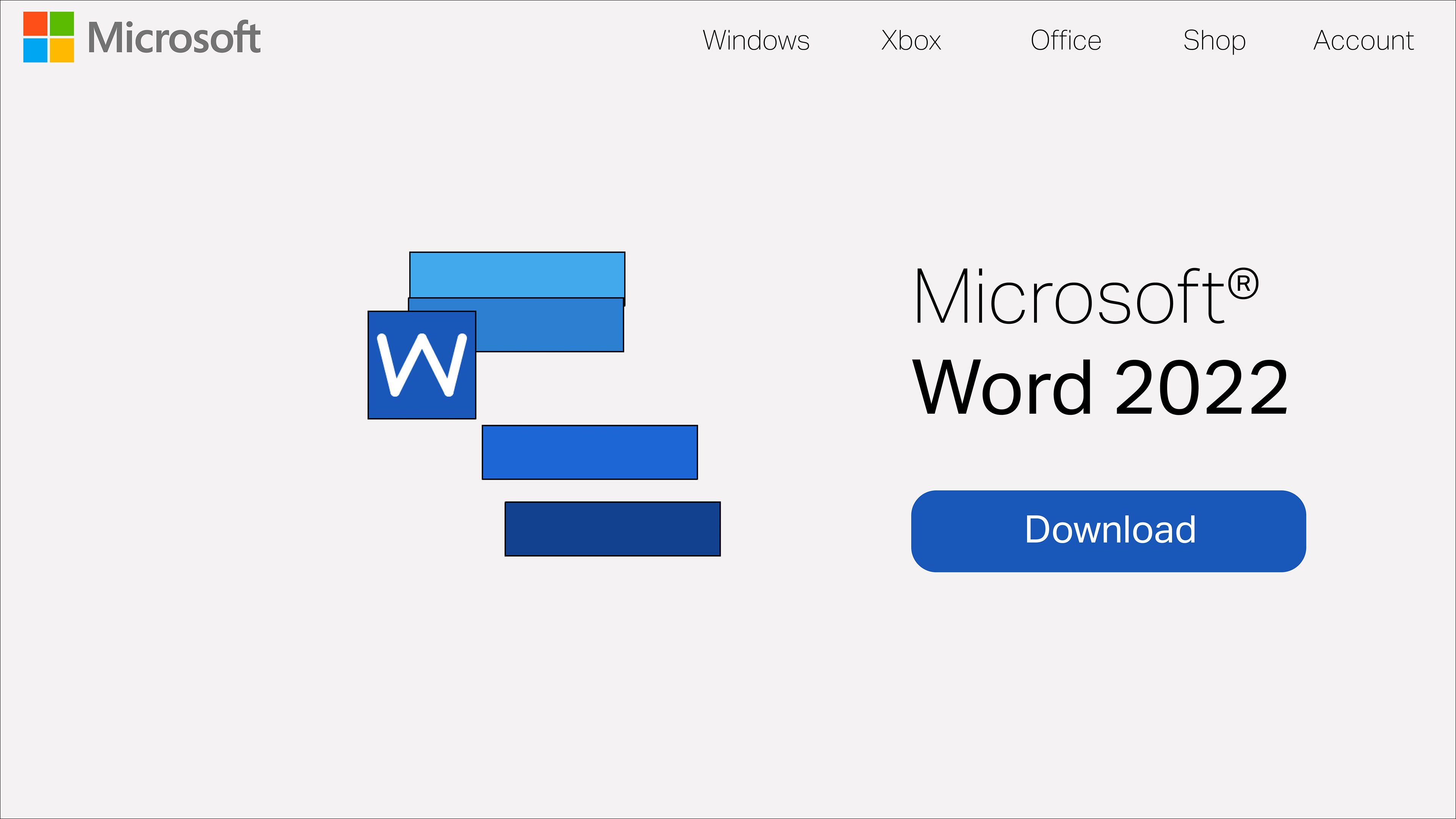Click the blue Download button
Image resolution: width=1456 pixels, height=819 pixels.
click(1108, 531)
